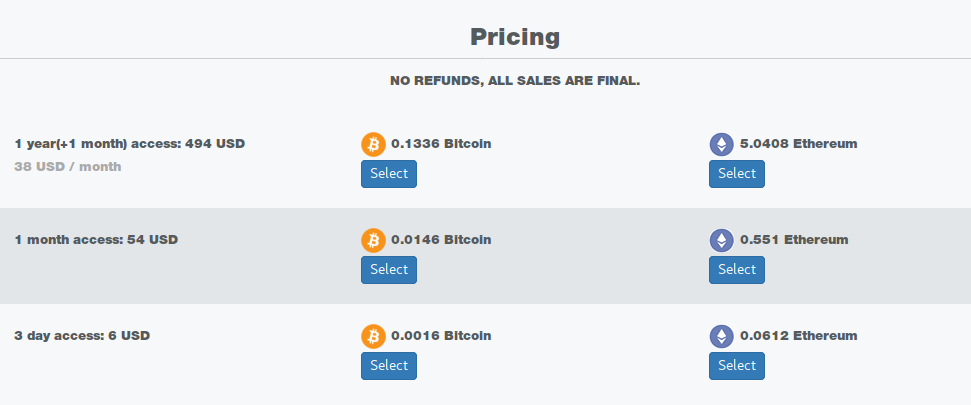
Task: Click the 1 year(+1 month) access label
Action: tap(129, 144)
